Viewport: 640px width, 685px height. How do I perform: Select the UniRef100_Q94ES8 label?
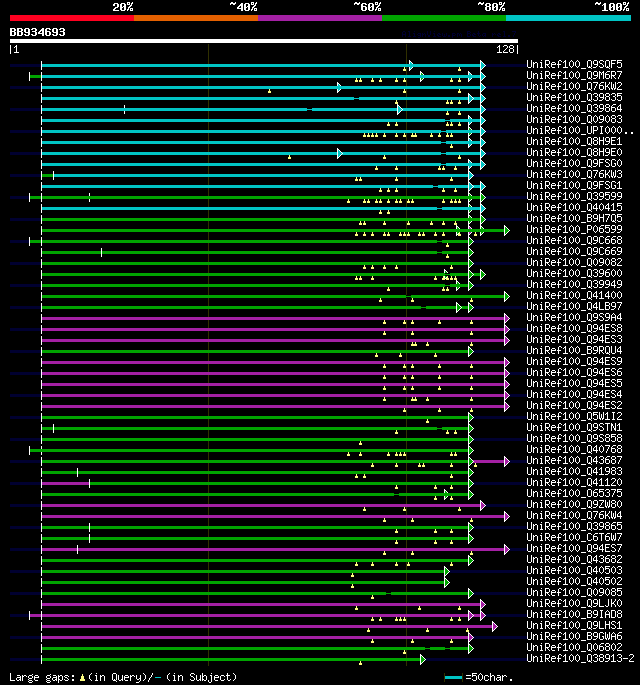(574, 328)
